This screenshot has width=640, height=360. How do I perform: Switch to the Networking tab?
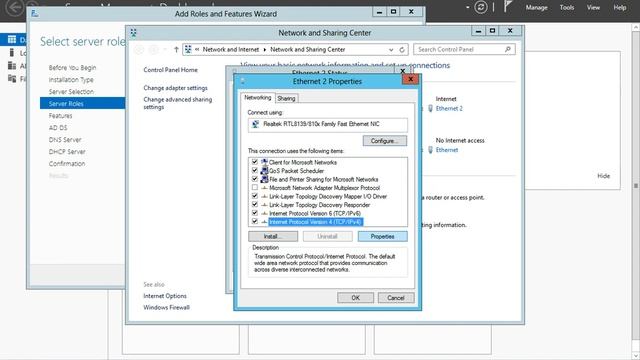258,98
